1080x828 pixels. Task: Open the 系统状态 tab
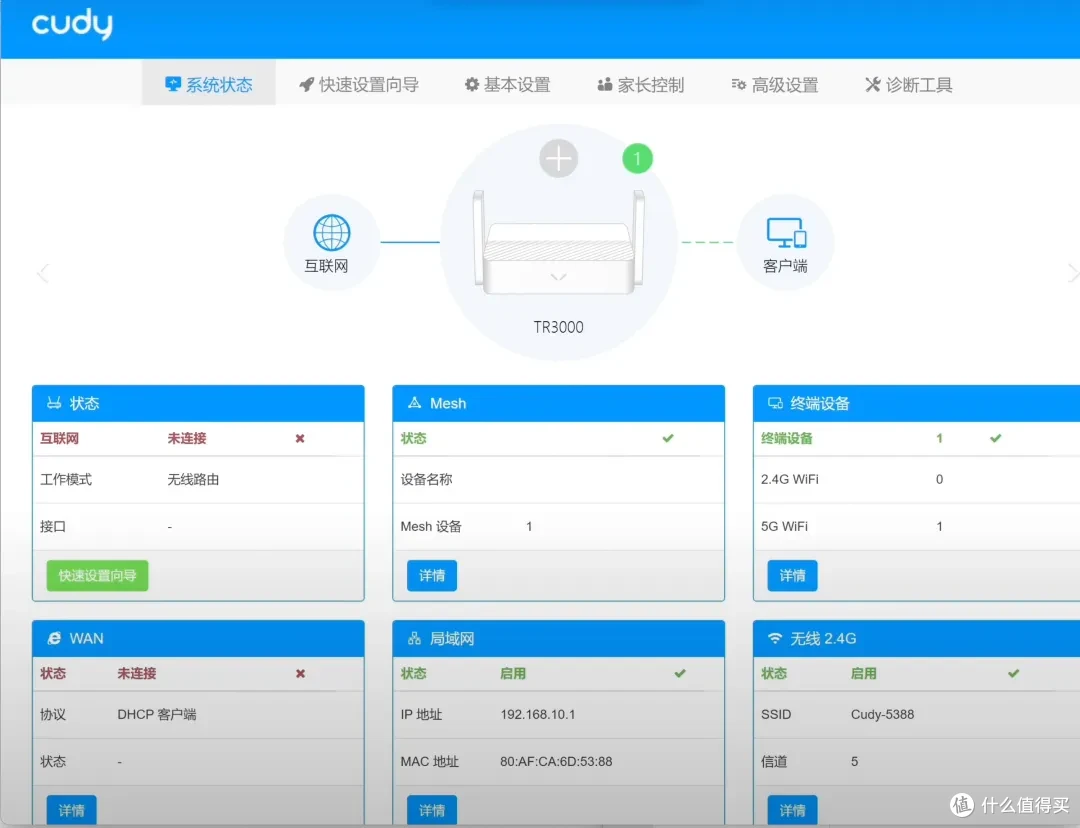point(209,84)
